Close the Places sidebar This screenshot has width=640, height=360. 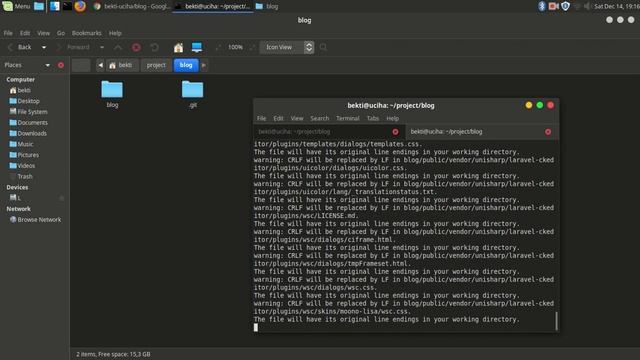pos(61,65)
